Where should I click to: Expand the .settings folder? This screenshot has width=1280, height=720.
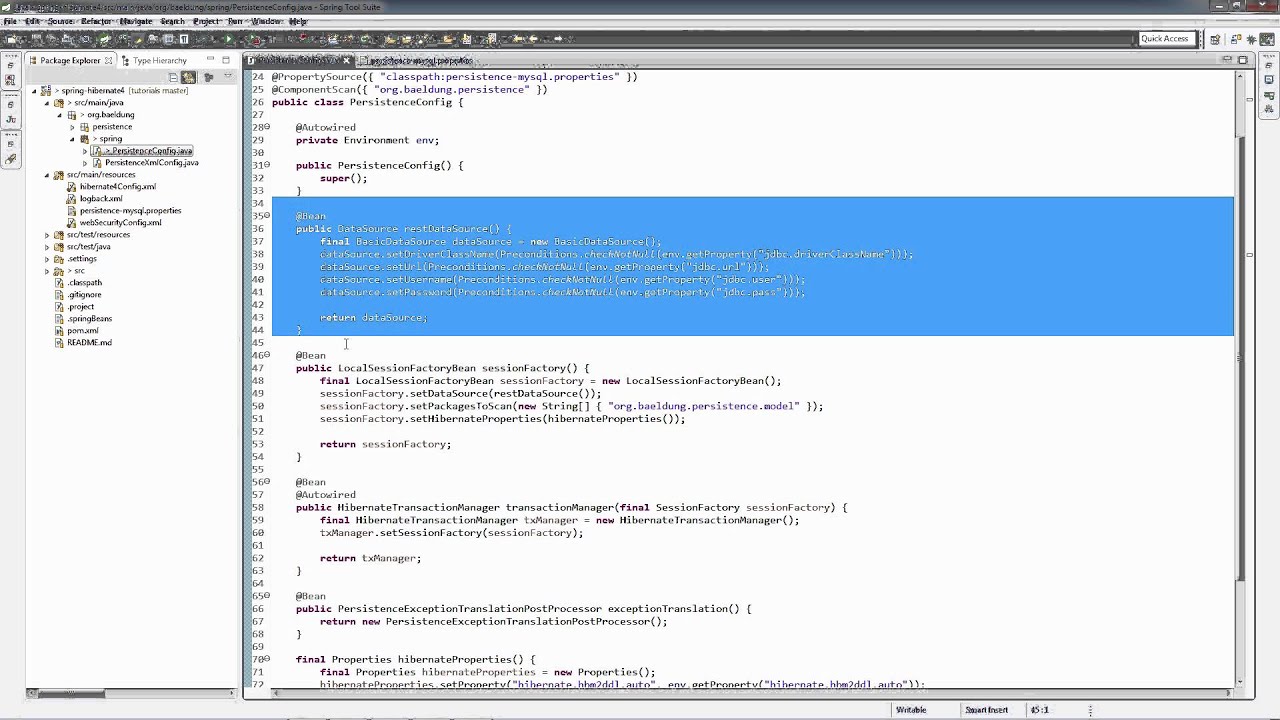click(x=47, y=259)
